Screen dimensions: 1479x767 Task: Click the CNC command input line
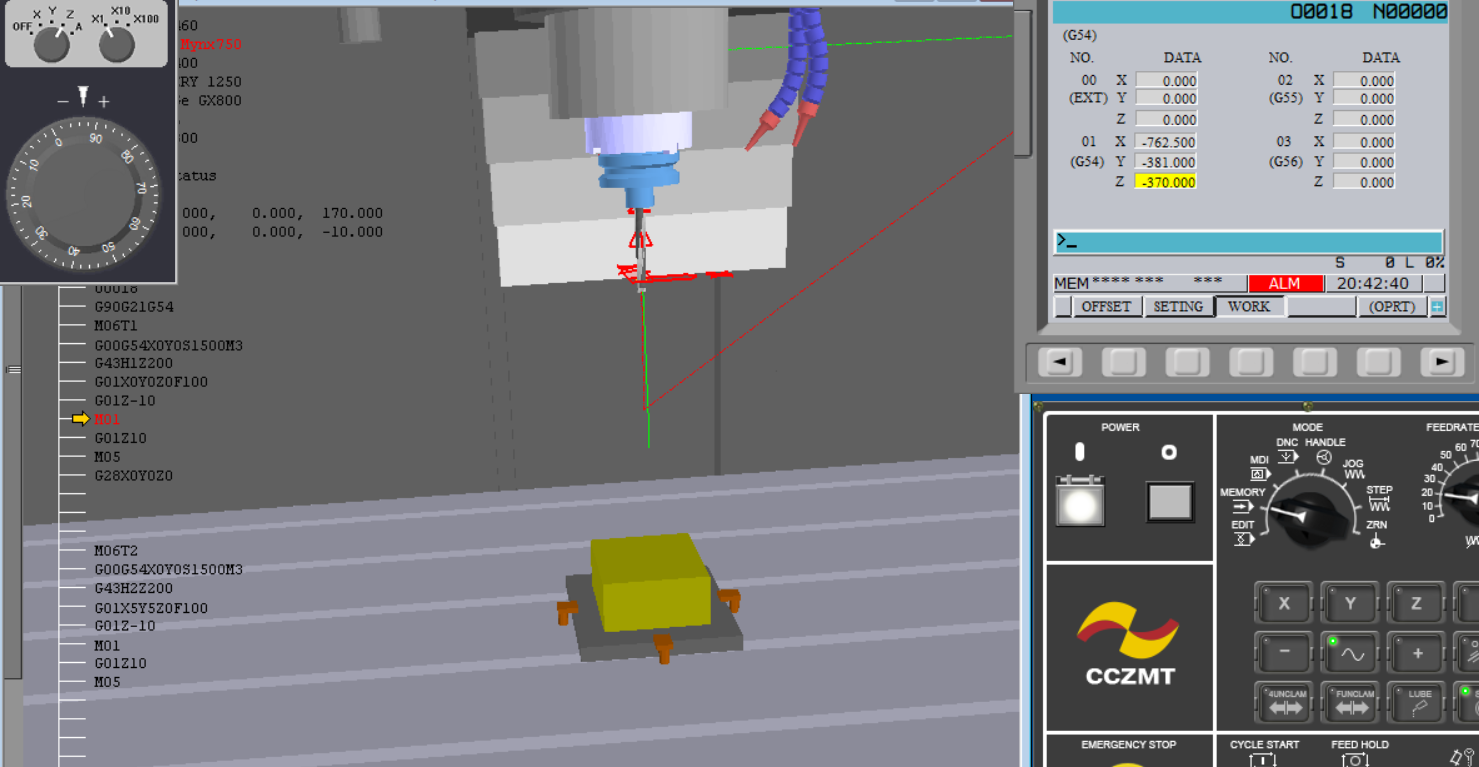tap(1249, 241)
